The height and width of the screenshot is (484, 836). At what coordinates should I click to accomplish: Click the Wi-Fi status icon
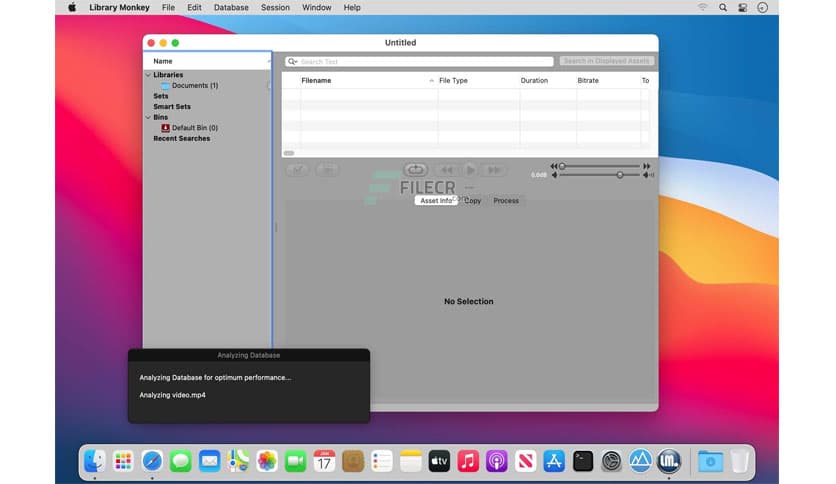point(702,7)
